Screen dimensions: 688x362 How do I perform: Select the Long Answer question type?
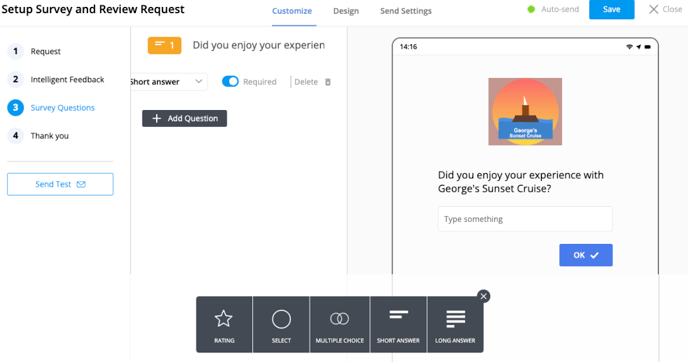point(455,324)
